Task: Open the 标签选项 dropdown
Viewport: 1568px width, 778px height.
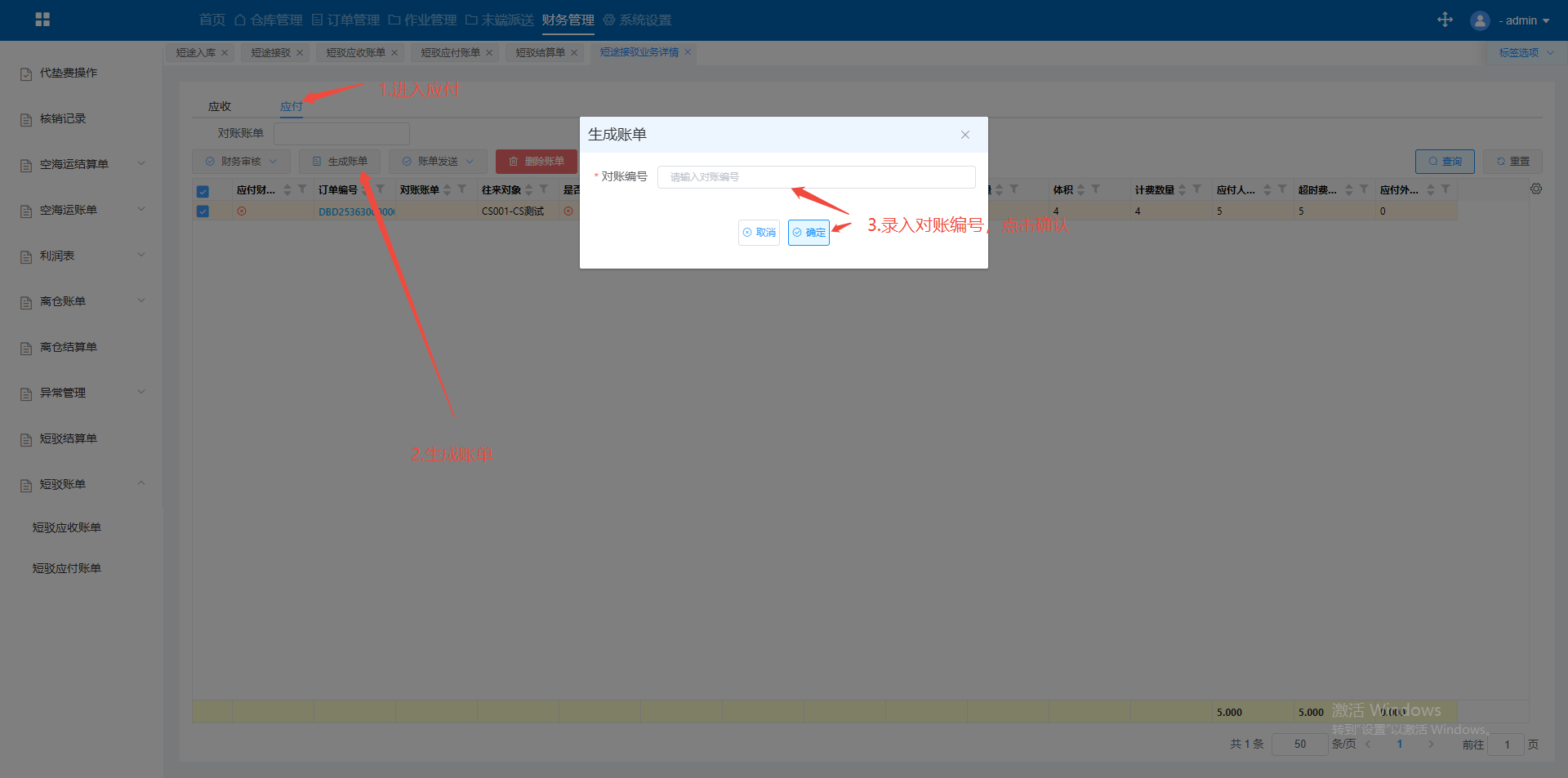Action: click(1525, 53)
